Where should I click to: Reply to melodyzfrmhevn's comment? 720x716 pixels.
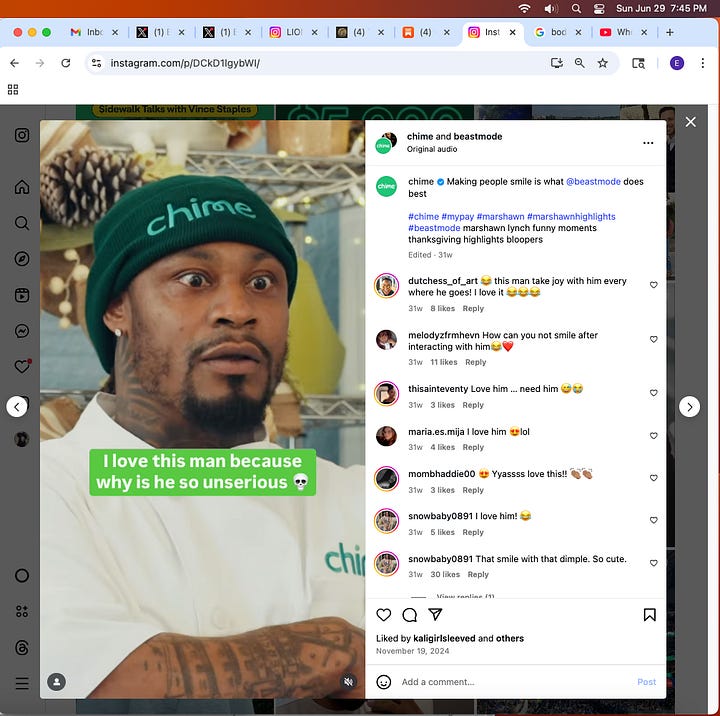(x=475, y=362)
